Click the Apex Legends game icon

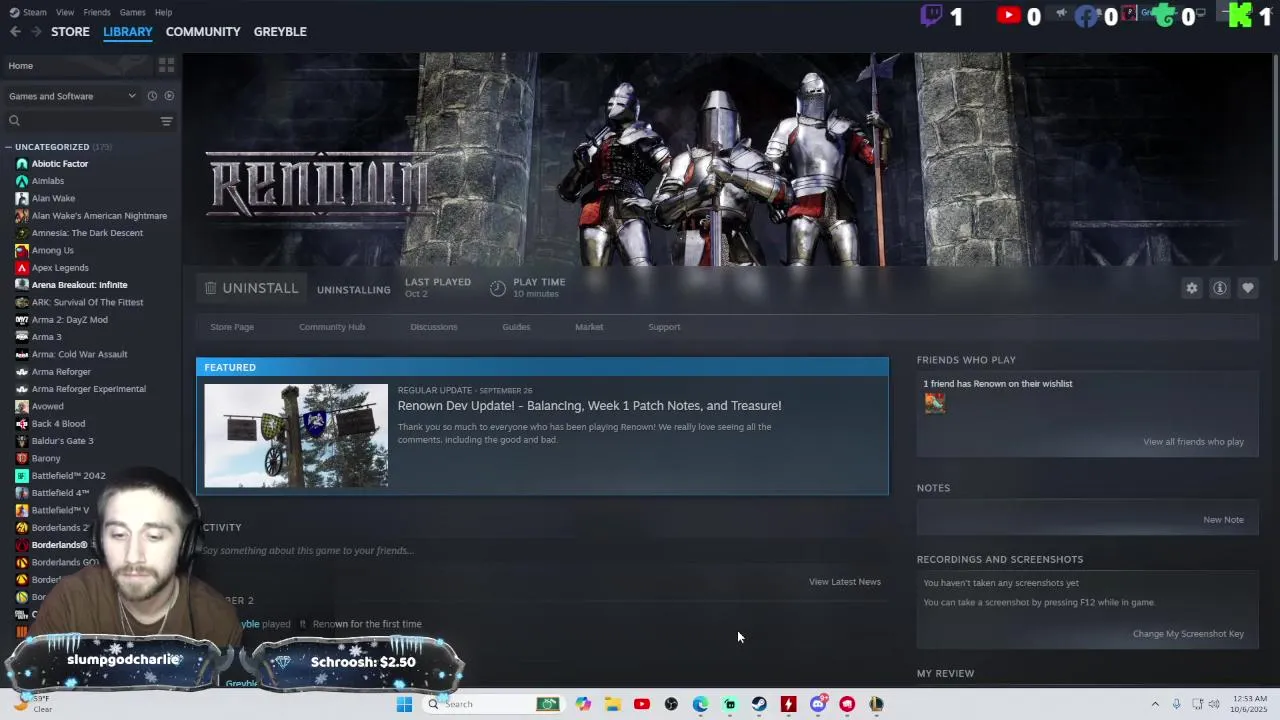click(x=22, y=268)
